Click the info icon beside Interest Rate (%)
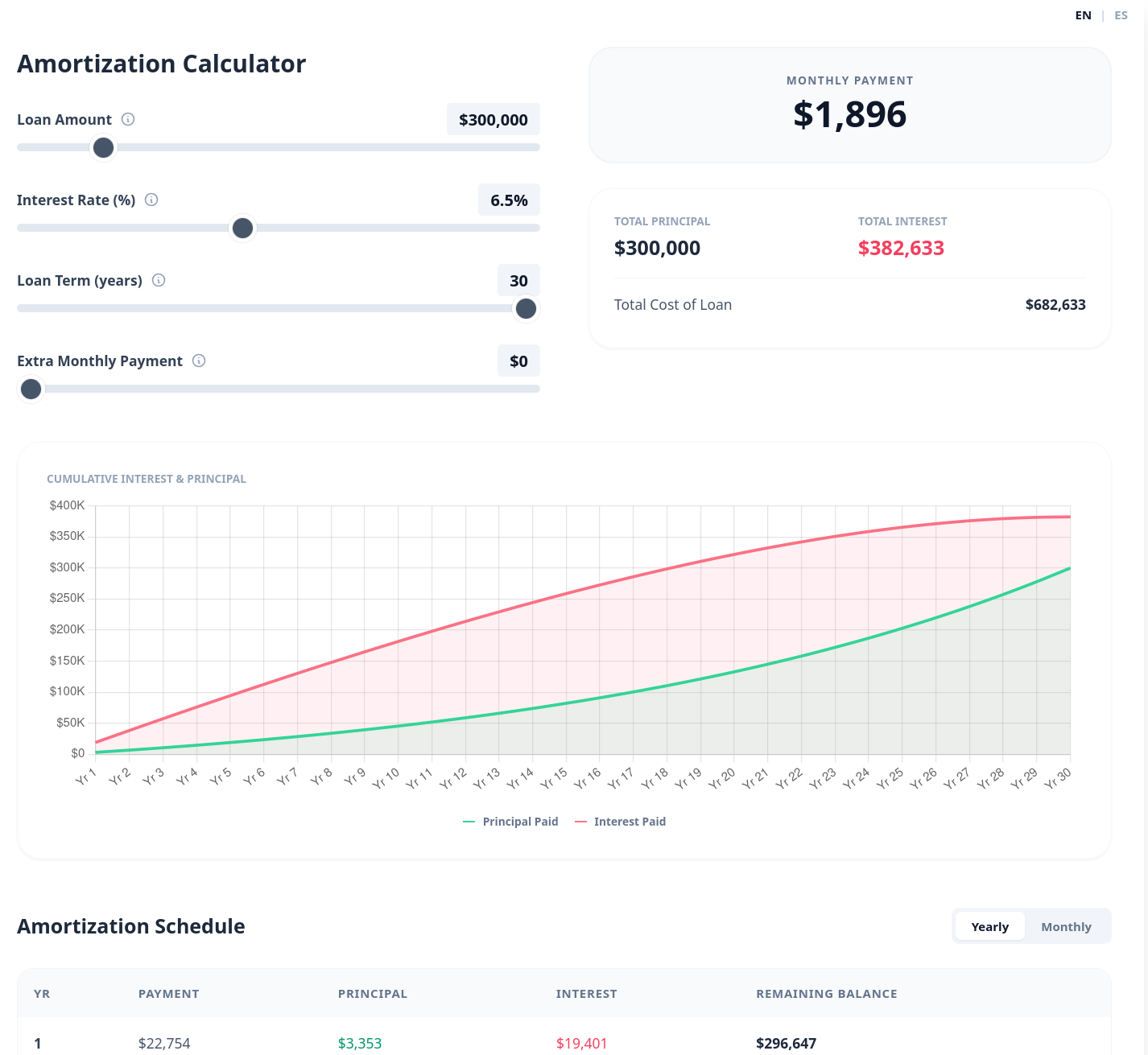Viewport: 1148px width, 1055px height. tap(151, 200)
